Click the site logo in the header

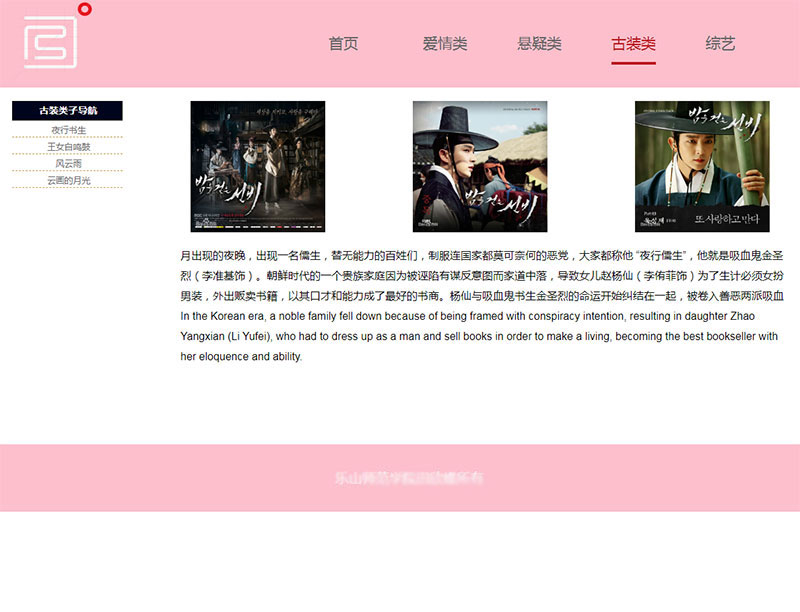pyautogui.click(x=57, y=36)
